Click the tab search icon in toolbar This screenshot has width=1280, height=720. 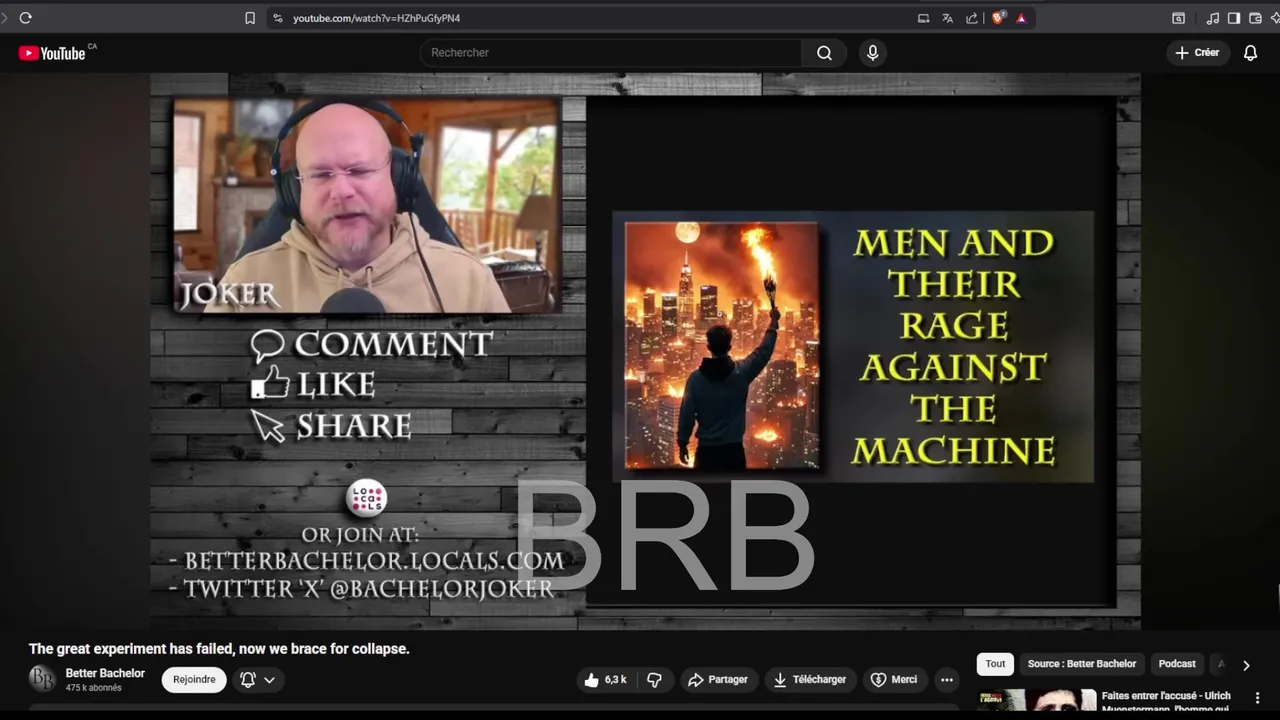click(x=1179, y=18)
